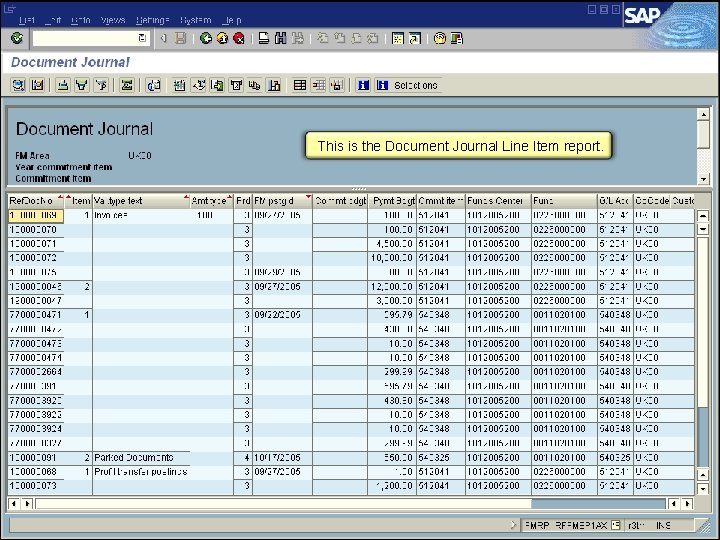Click the Find binoculars icon

pyautogui.click(x=281, y=39)
